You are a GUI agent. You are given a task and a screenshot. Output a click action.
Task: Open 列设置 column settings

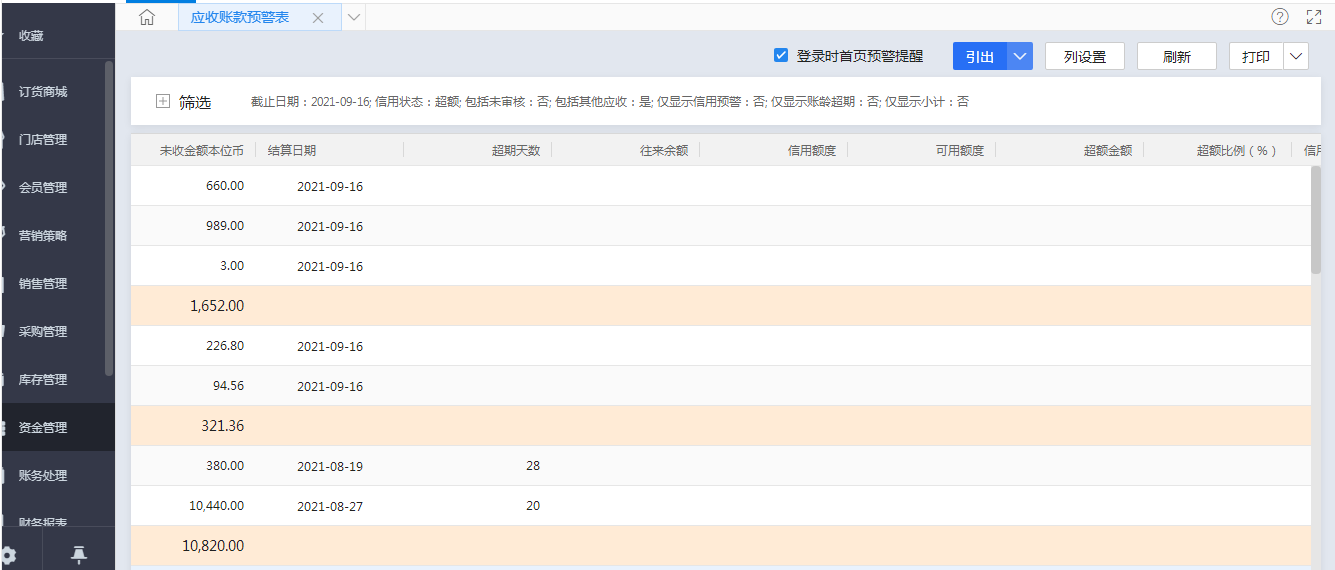coord(1085,57)
